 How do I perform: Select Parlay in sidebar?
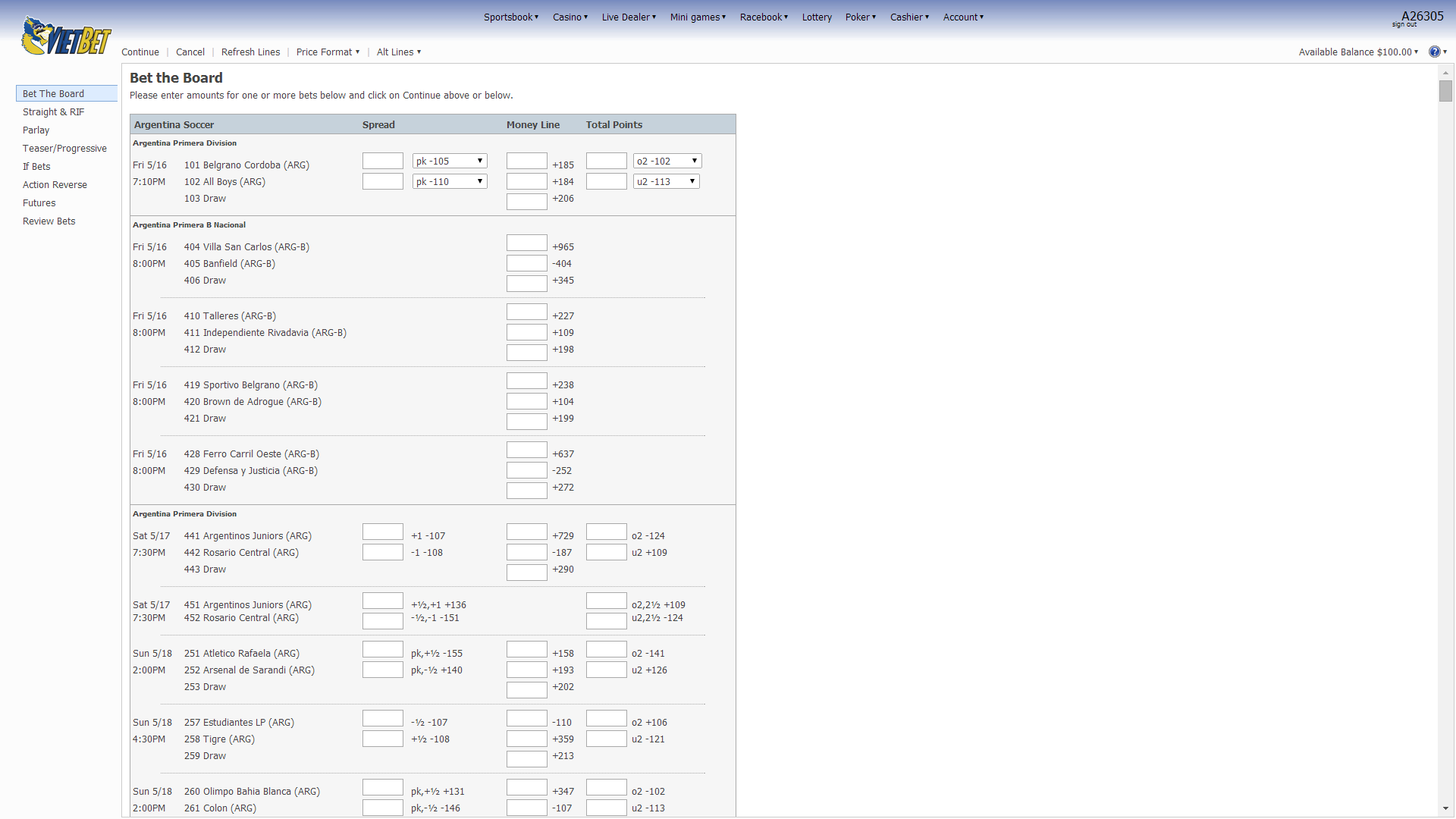coord(36,130)
